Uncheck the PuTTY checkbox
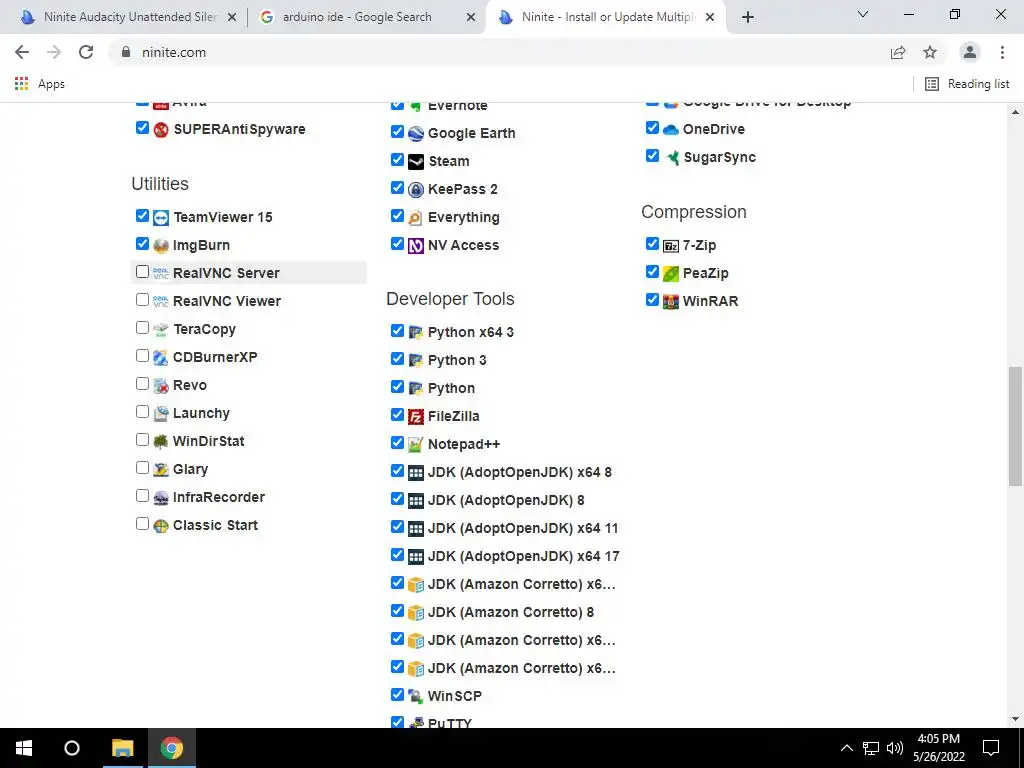Image resolution: width=1024 pixels, height=768 pixels. click(397, 722)
